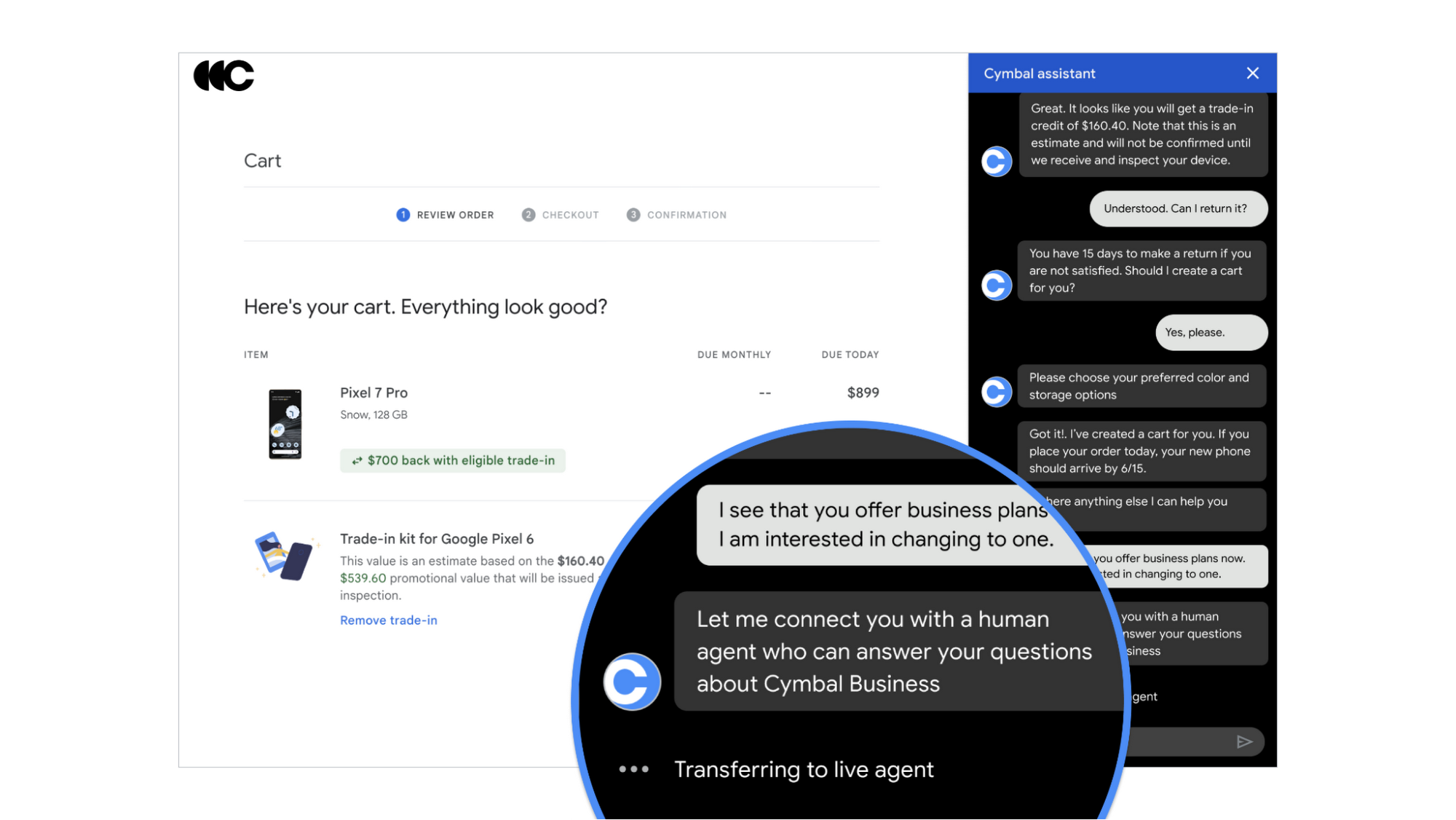
Task: Click the KC brand logo icon top-left
Action: tap(223, 75)
